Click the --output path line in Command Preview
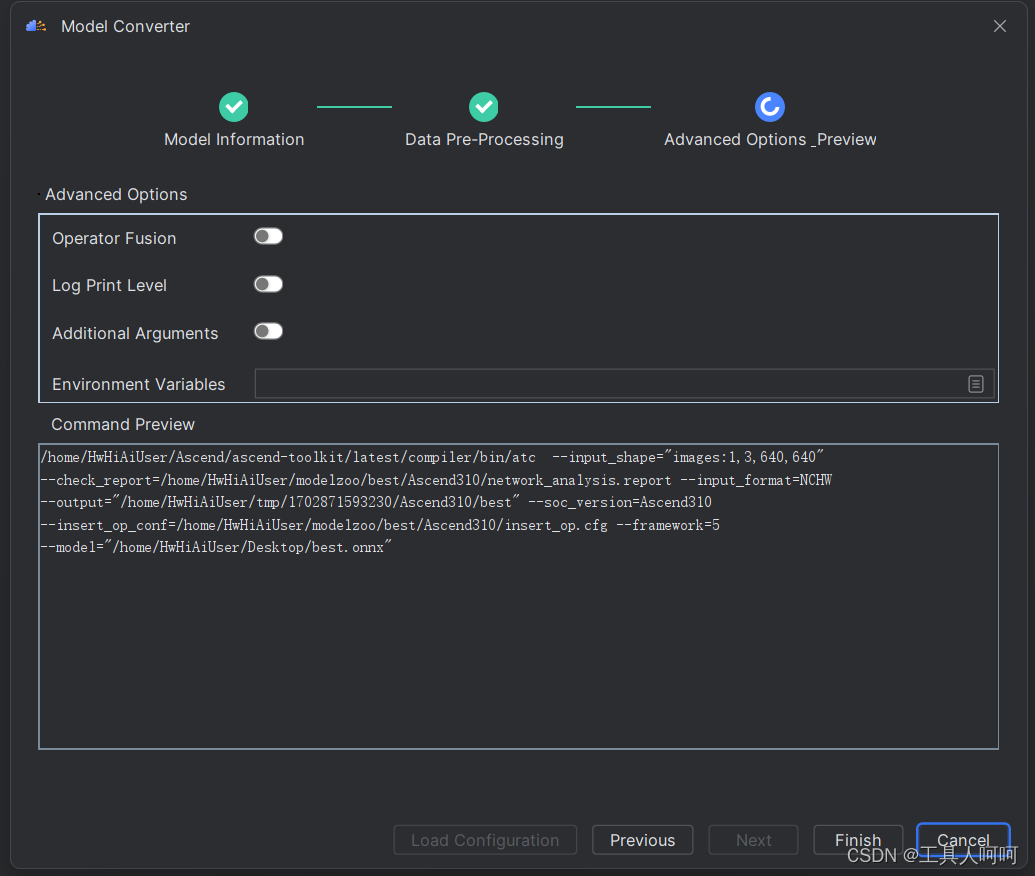Image resolution: width=1035 pixels, height=876 pixels. point(376,502)
